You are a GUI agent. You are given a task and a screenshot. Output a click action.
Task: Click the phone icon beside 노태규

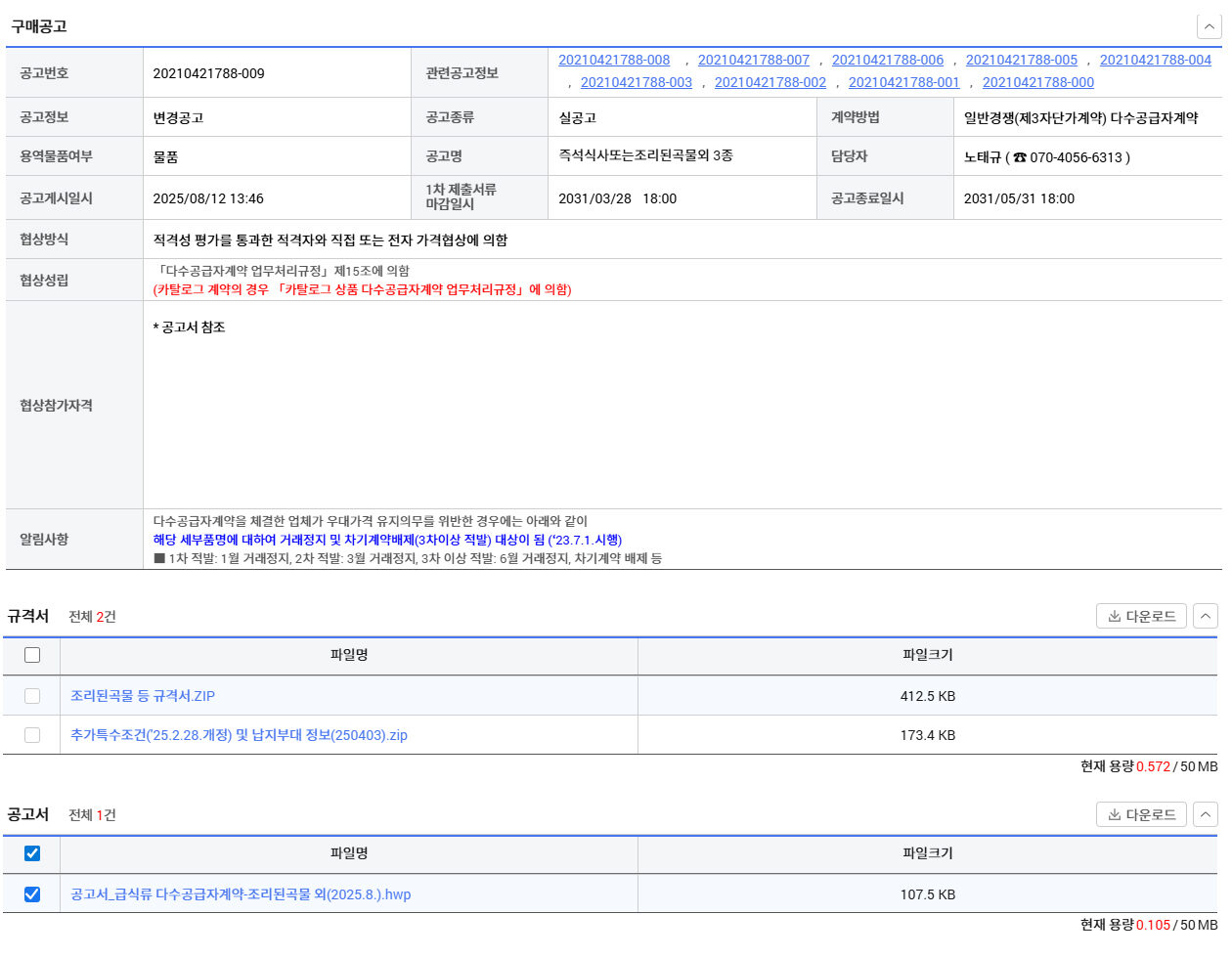click(x=1020, y=157)
